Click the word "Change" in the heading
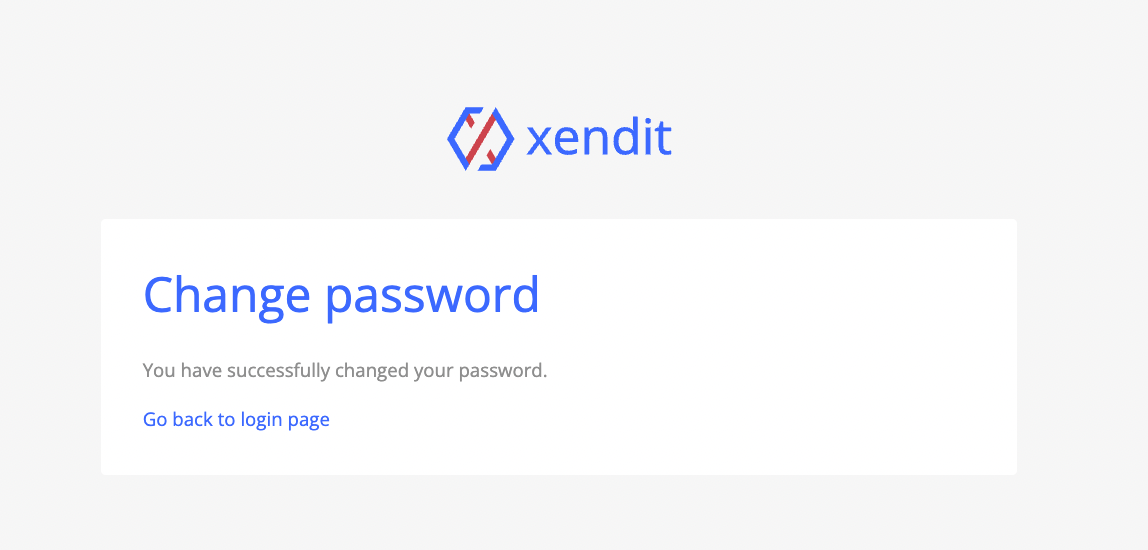The width and height of the screenshot is (1148, 550). click(227, 295)
